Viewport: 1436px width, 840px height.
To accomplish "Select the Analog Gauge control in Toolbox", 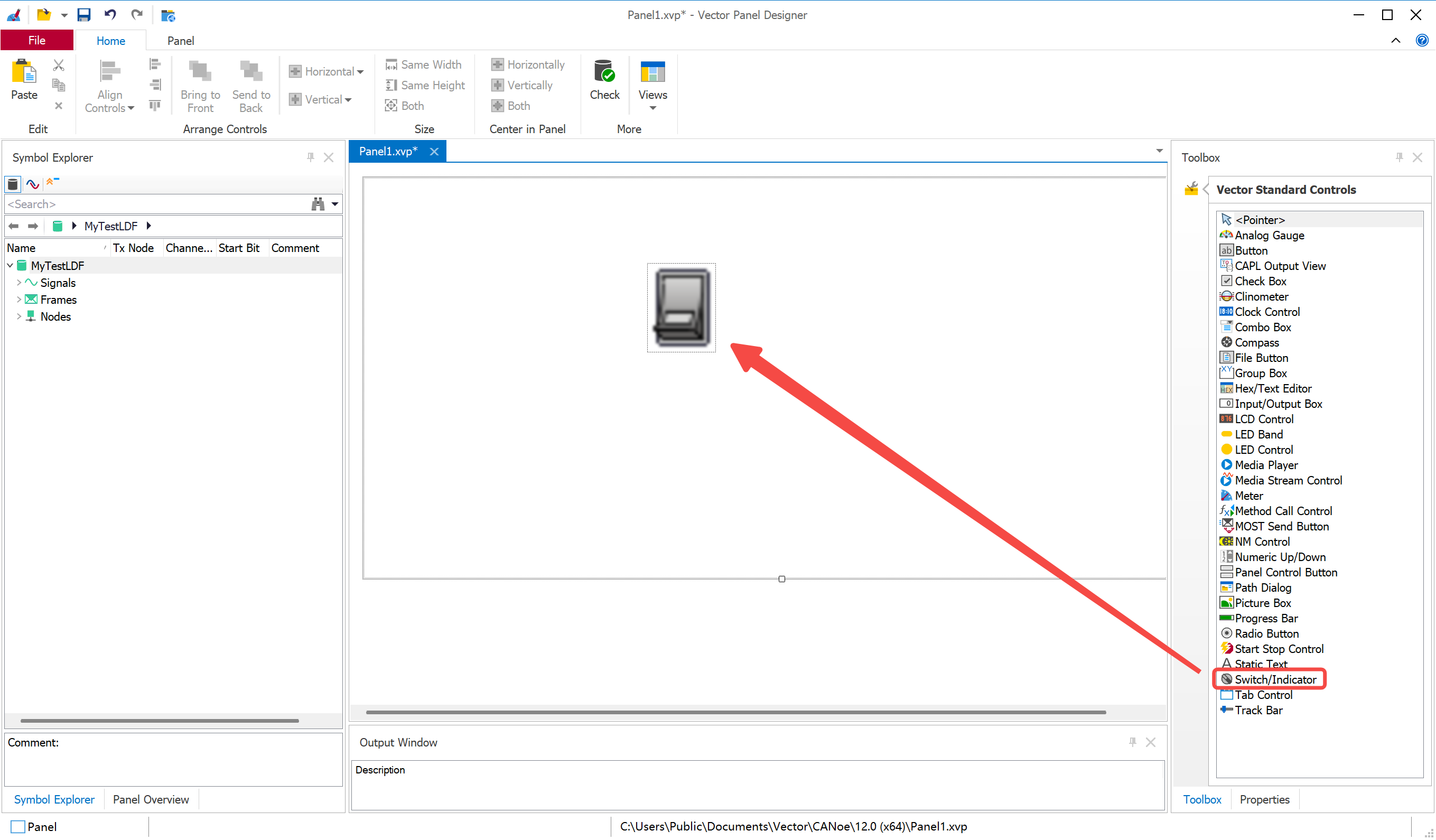I will point(1269,236).
